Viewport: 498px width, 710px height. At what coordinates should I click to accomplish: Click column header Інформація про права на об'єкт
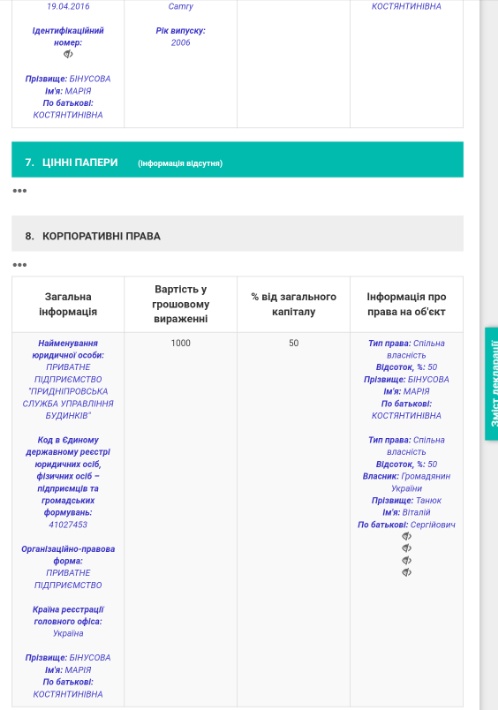click(x=407, y=304)
